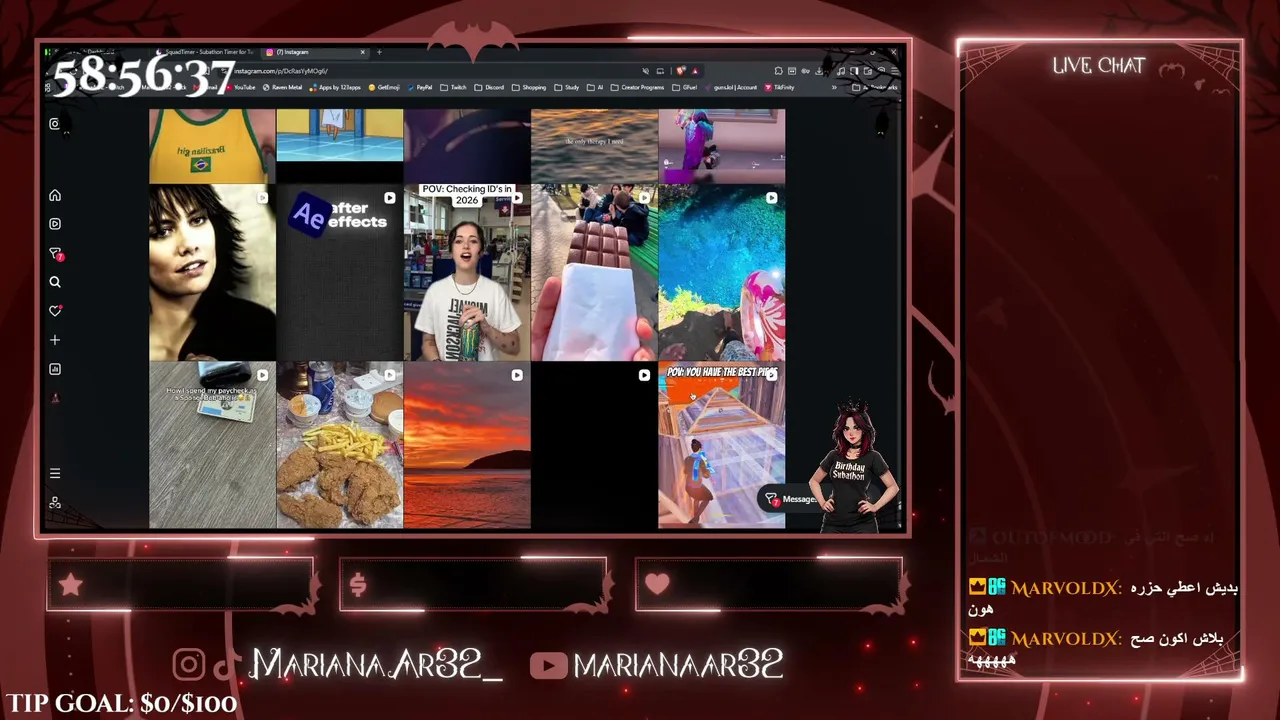Open the YouTube bookmark
The height and width of the screenshot is (720, 1280).
click(240, 88)
